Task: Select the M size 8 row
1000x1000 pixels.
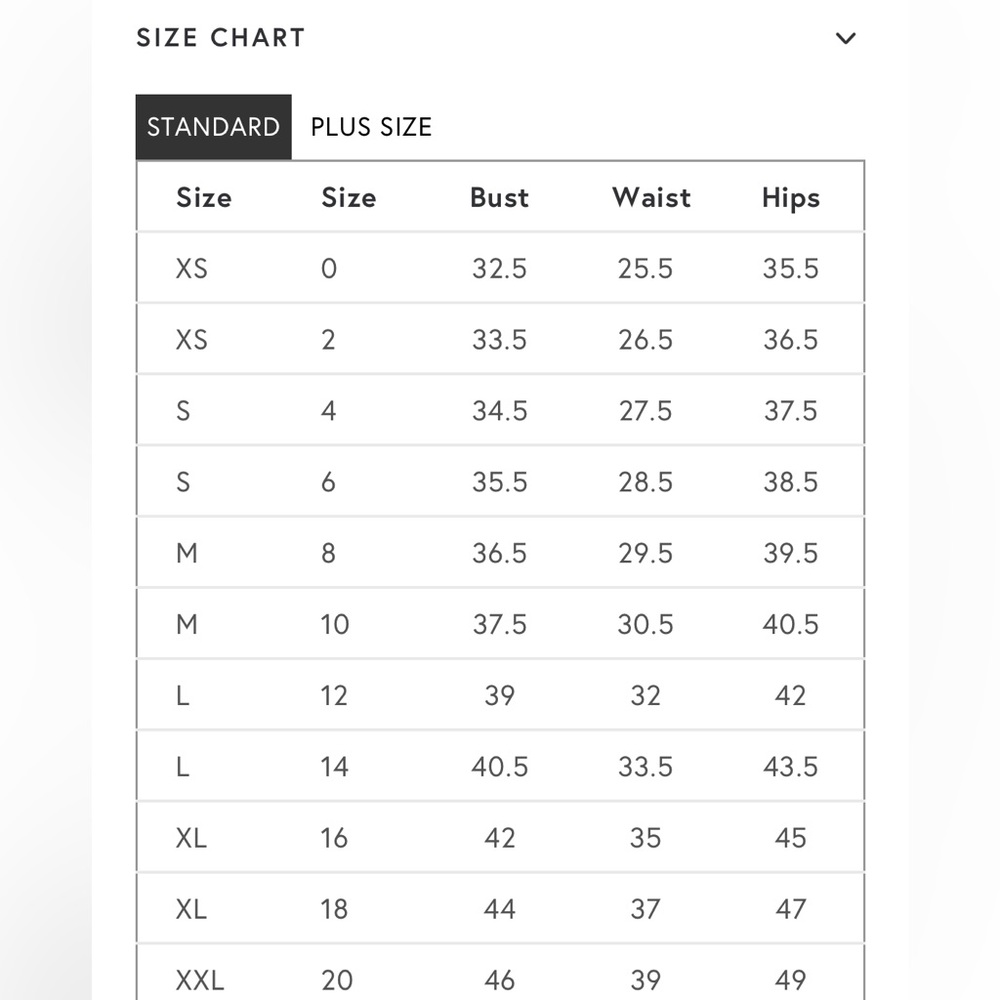Action: [x=501, y=553]
